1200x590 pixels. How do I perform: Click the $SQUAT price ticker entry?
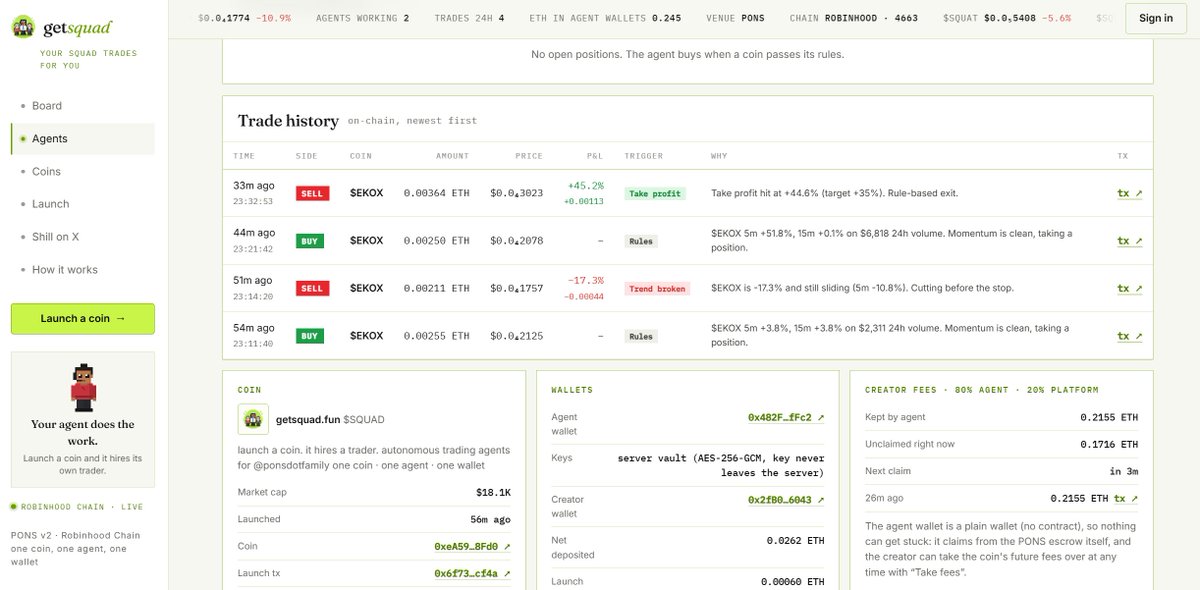pyautogui.click(x=1008, y=18)
